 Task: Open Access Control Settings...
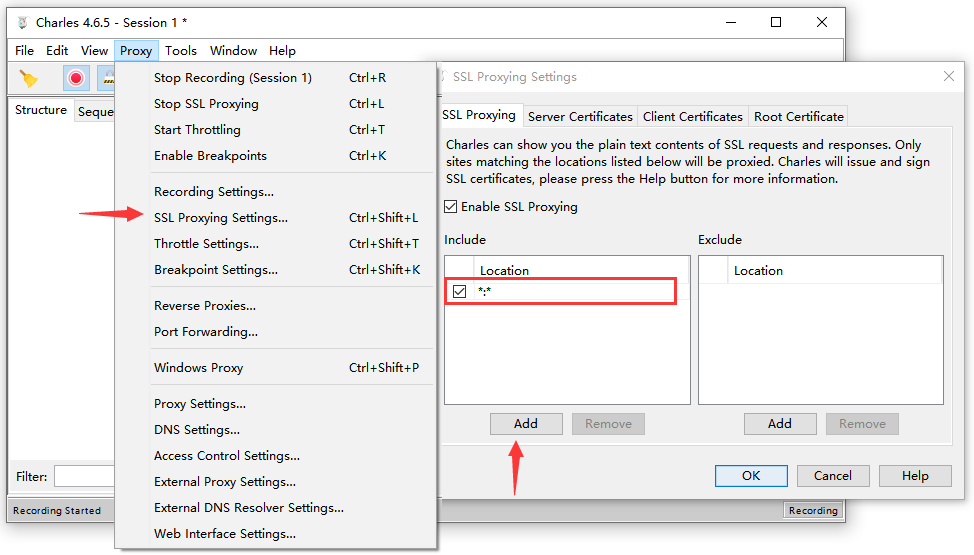(x=276, y=457)
